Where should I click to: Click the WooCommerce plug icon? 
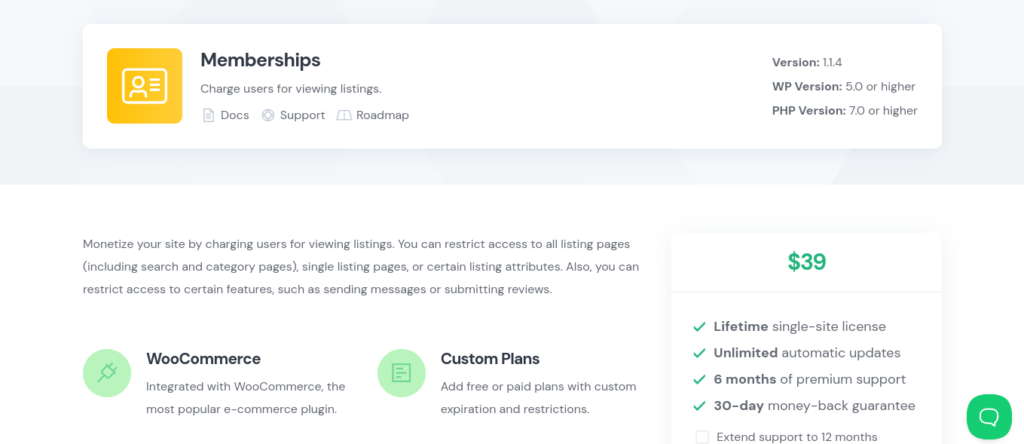(x=107, y=373)
